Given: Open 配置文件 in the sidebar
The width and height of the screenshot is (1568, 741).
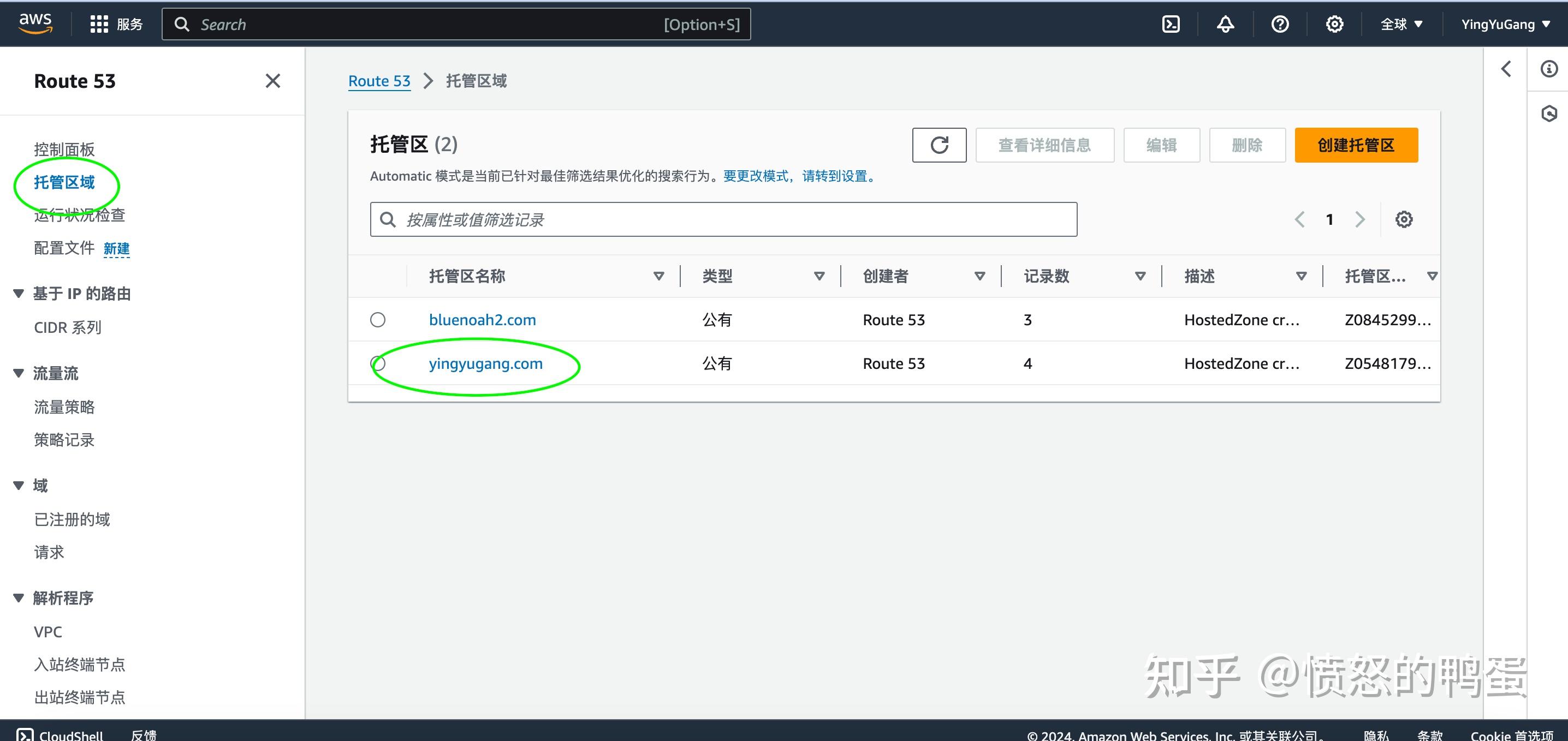Looking at the screenshot, I should 64,248.
